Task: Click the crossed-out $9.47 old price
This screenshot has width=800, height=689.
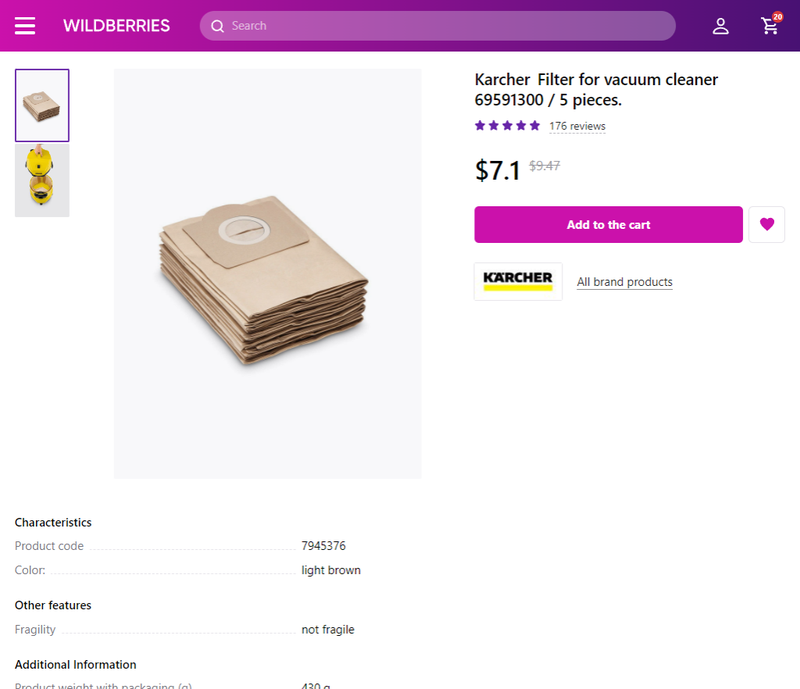Action: (544, 166)
